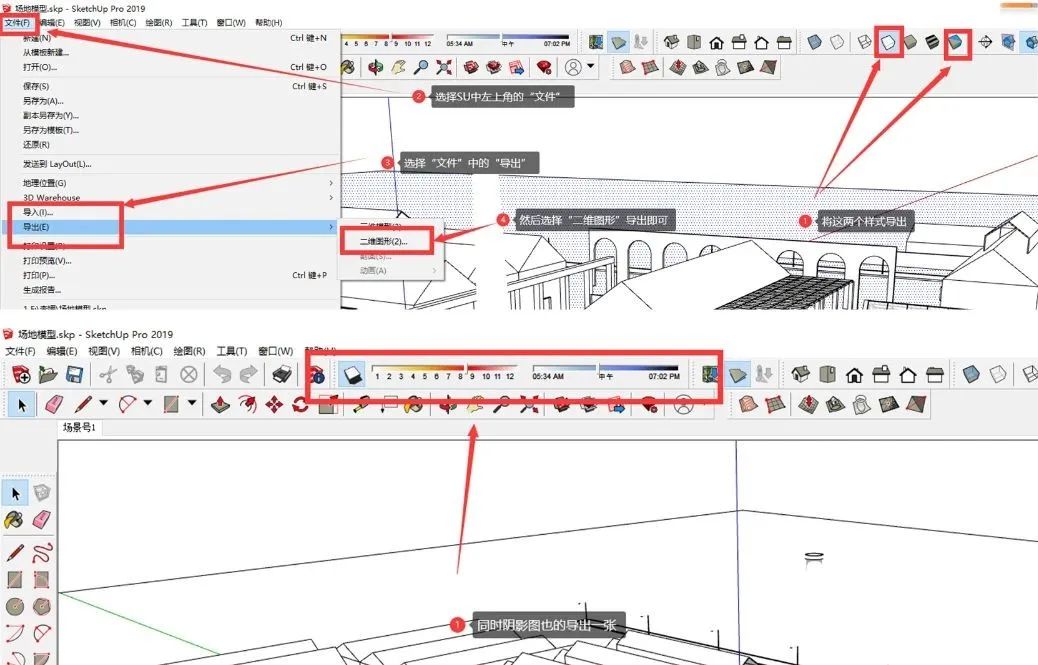Select the Rotated Rectangle tool

point(41,580)
